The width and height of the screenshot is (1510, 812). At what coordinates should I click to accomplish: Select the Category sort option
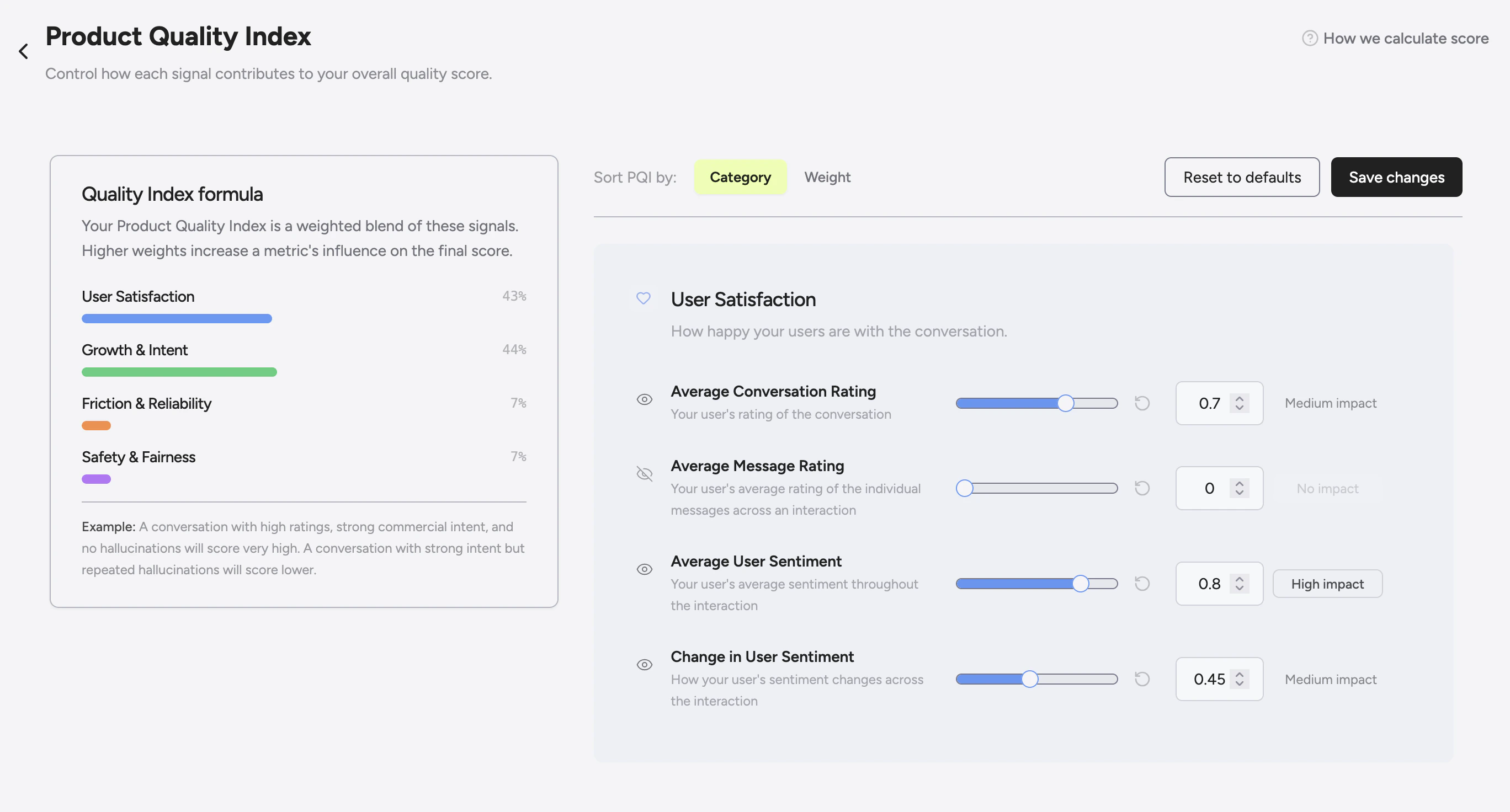click(x=740, y=177)
